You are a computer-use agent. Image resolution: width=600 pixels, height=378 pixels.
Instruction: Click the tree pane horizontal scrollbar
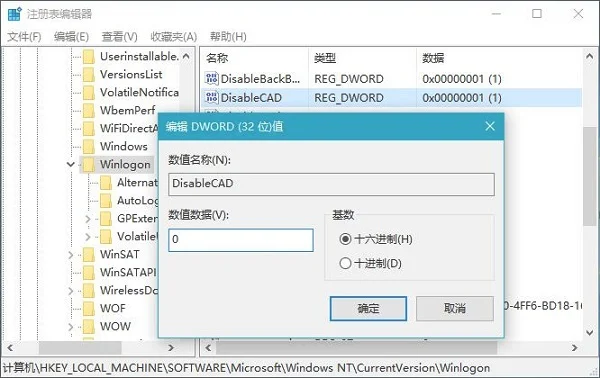coord(91,347)
